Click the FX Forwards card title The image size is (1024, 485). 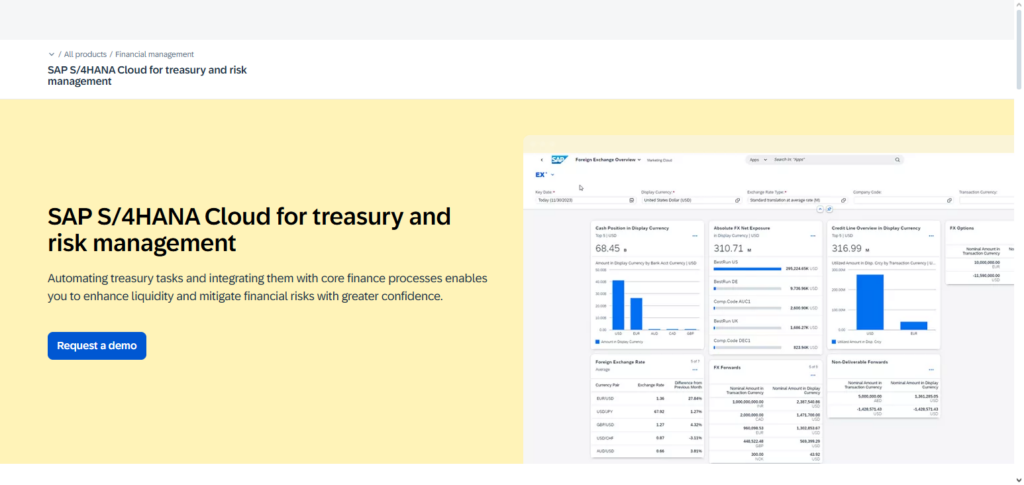(727, 368)
